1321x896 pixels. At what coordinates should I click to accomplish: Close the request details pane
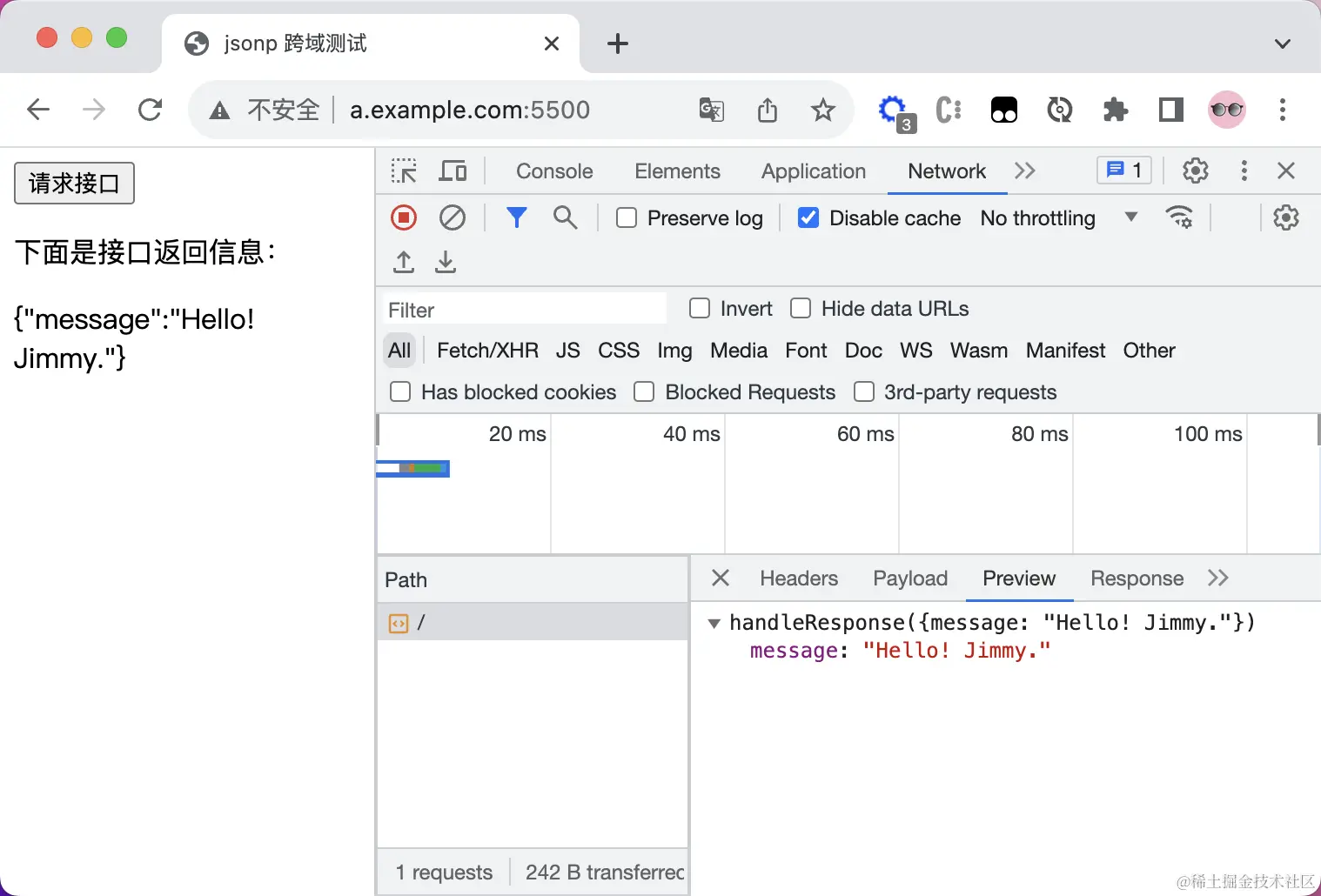click(x=721, y=578)
